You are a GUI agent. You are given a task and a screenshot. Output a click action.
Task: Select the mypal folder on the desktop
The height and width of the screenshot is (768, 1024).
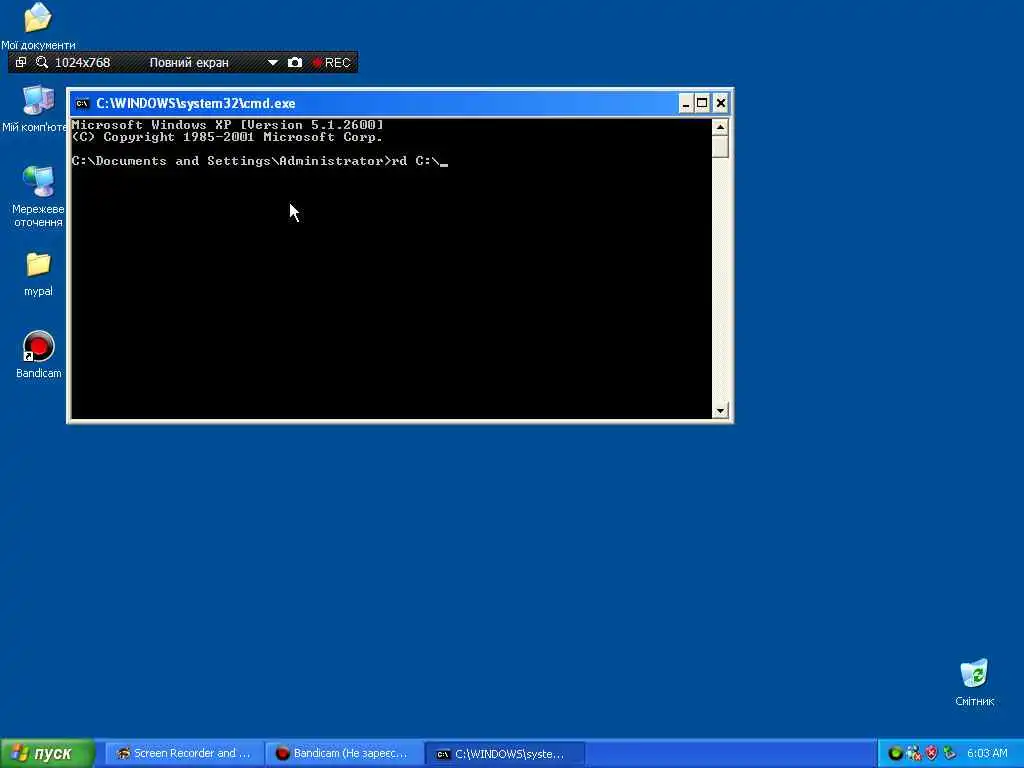38,274
